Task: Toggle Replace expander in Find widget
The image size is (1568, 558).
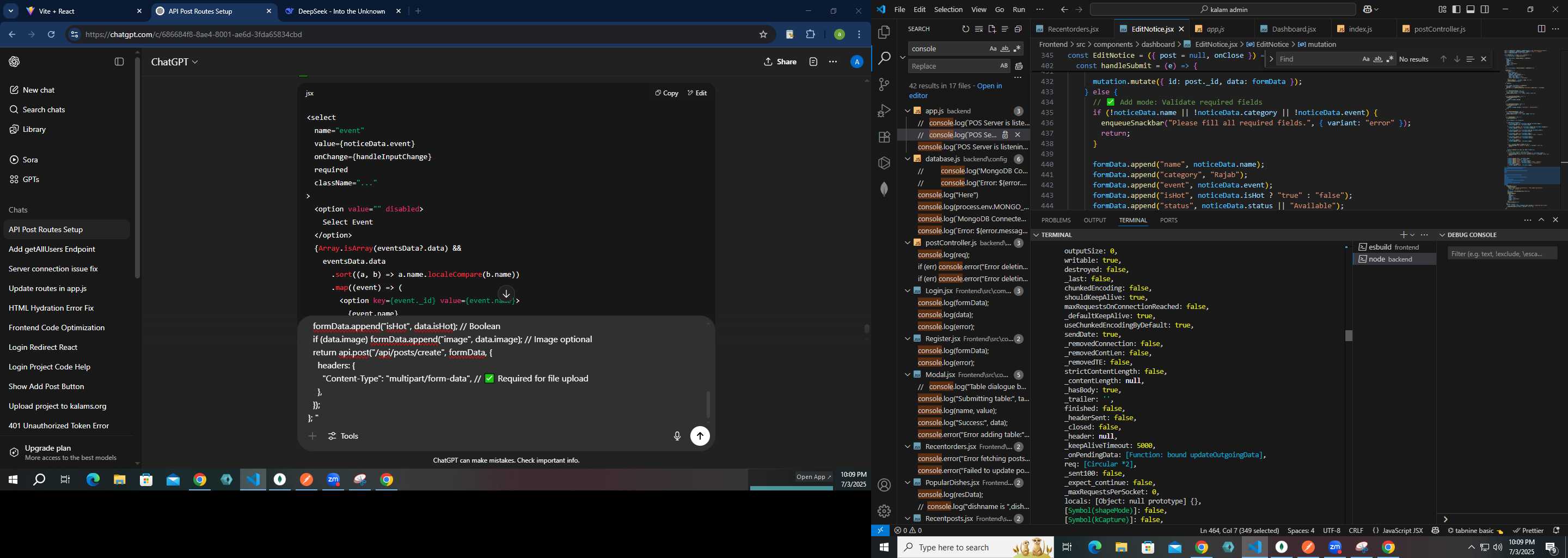Action: click(1271, 59)
